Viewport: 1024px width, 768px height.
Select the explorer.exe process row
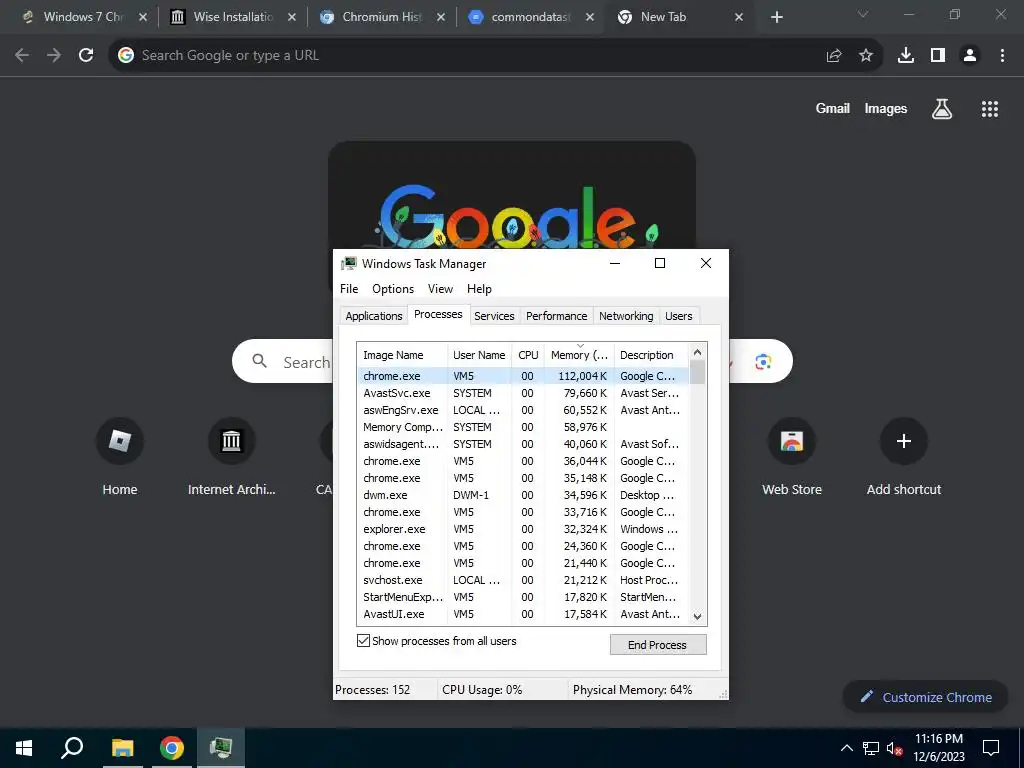point(523,529)
